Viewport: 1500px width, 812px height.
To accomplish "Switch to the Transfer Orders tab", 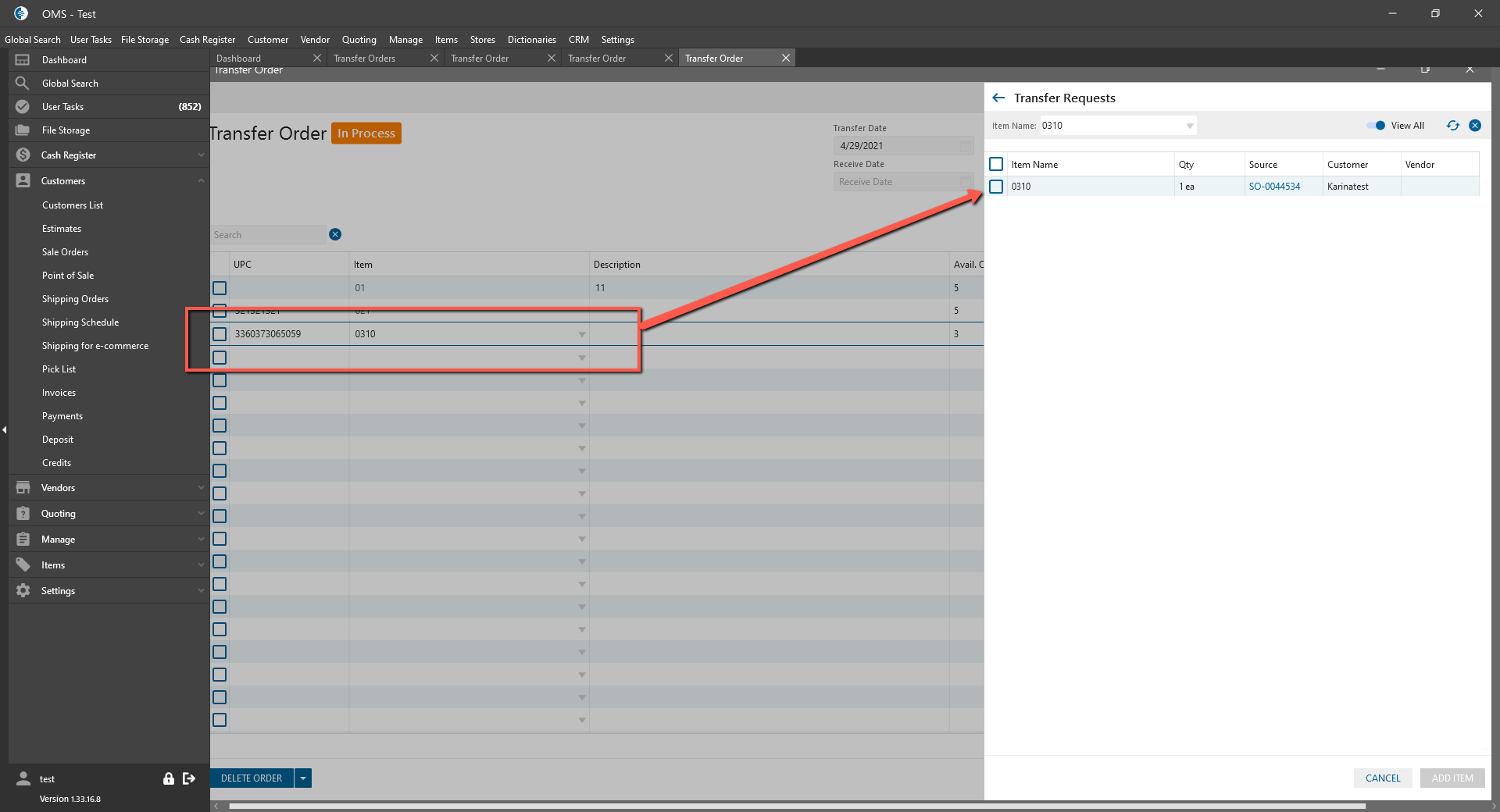I will pyautogui.click(x=365, y=59).
